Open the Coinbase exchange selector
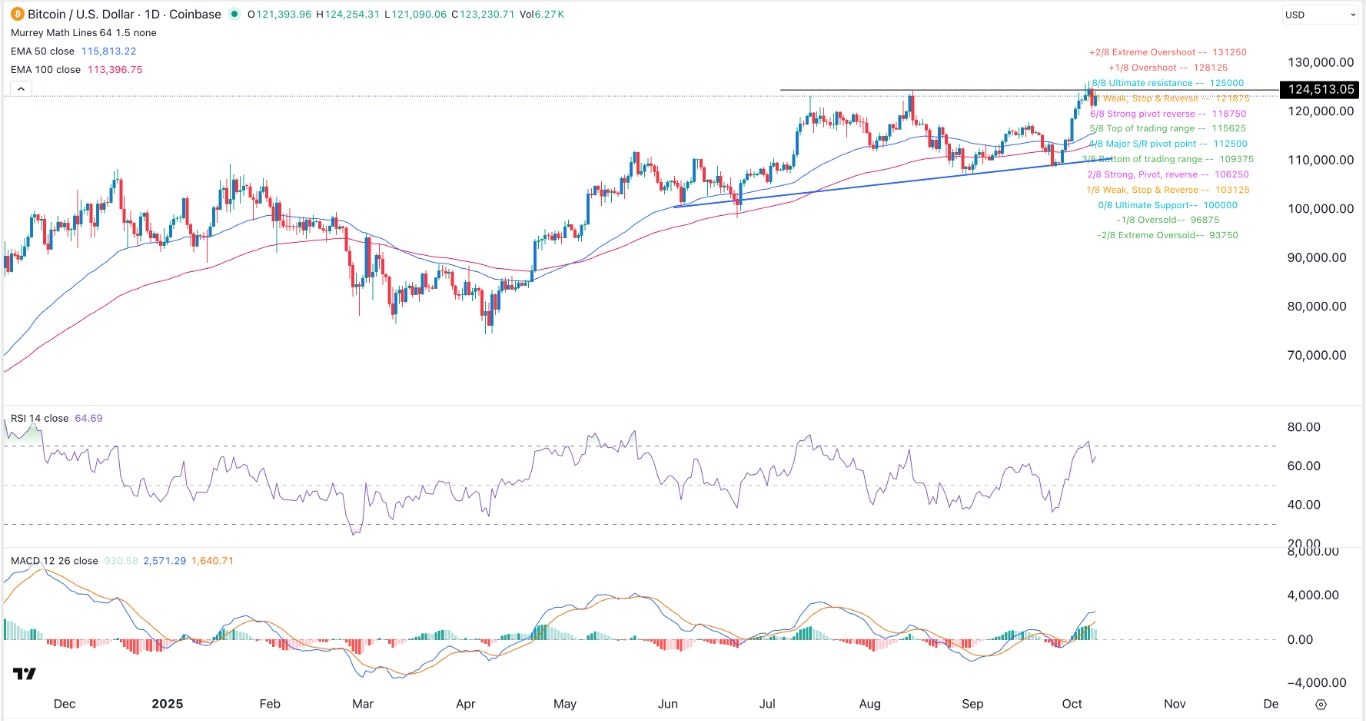Viewport: 1366px width, 721px height. click(199, 15)
